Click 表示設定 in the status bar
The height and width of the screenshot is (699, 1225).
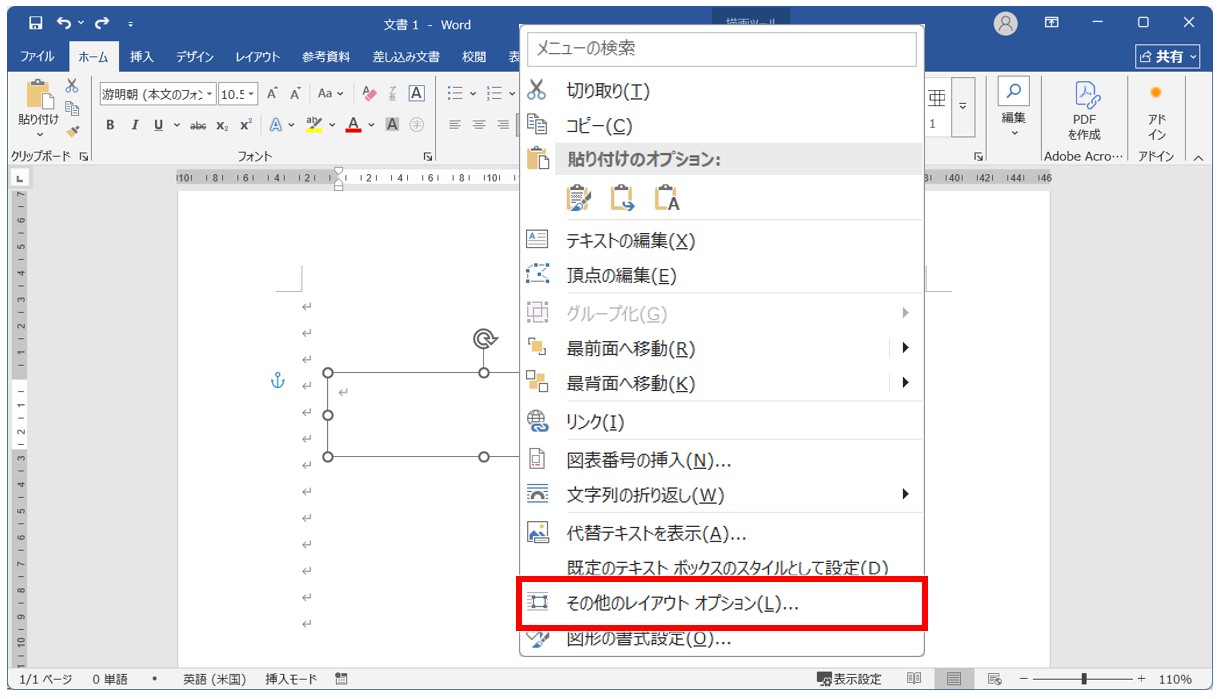pos(850,679)
